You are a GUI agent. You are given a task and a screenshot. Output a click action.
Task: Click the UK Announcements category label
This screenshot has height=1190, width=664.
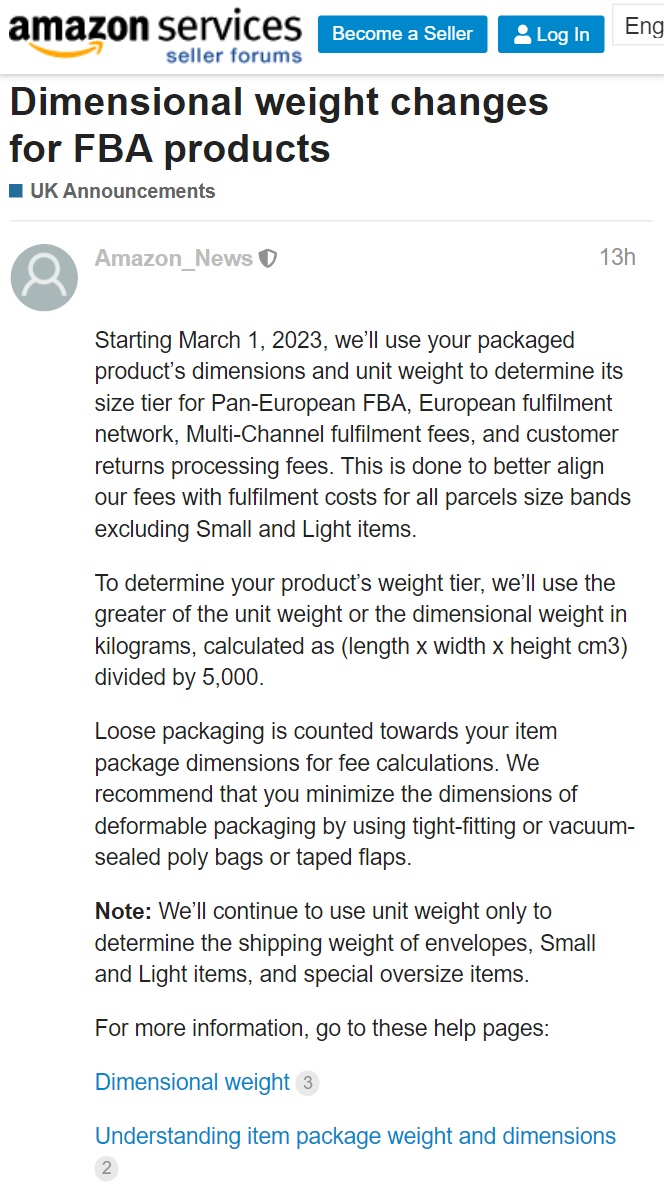click(x=121, y=190)
